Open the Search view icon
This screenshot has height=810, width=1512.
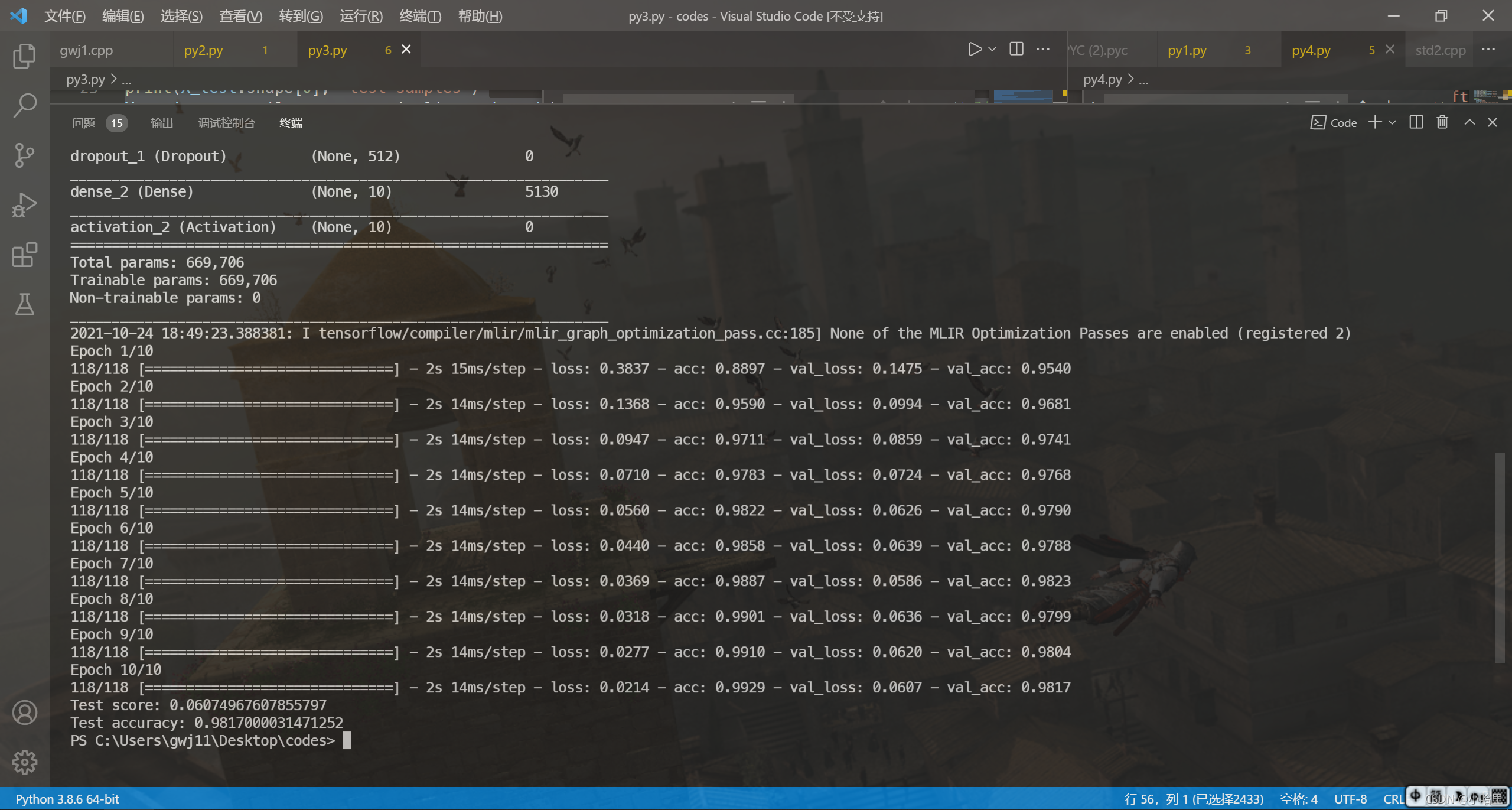24,106
